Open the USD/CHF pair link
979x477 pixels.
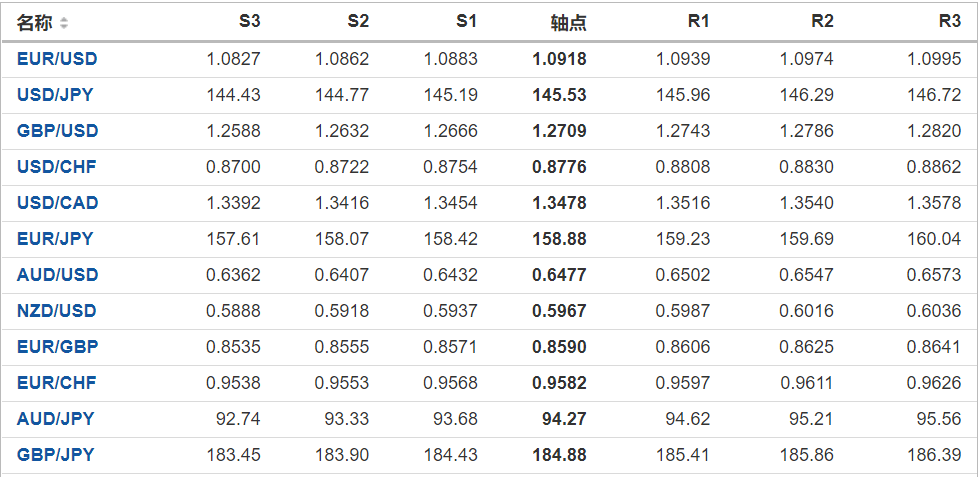57,167
